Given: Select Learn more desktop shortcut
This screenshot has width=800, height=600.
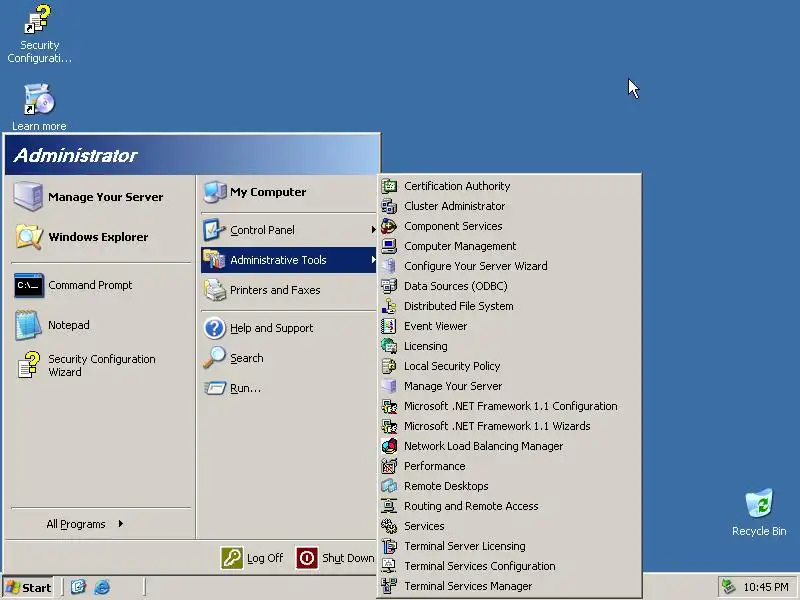Looking at the screenshot, I should pyautogui.click(x=39, y=107).
